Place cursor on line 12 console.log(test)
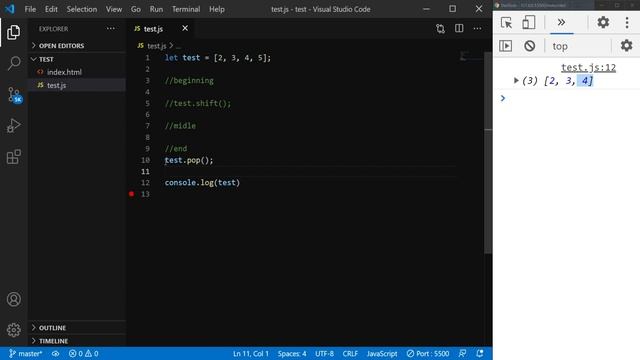Viewport: 640px width, 360px height. 202,182
